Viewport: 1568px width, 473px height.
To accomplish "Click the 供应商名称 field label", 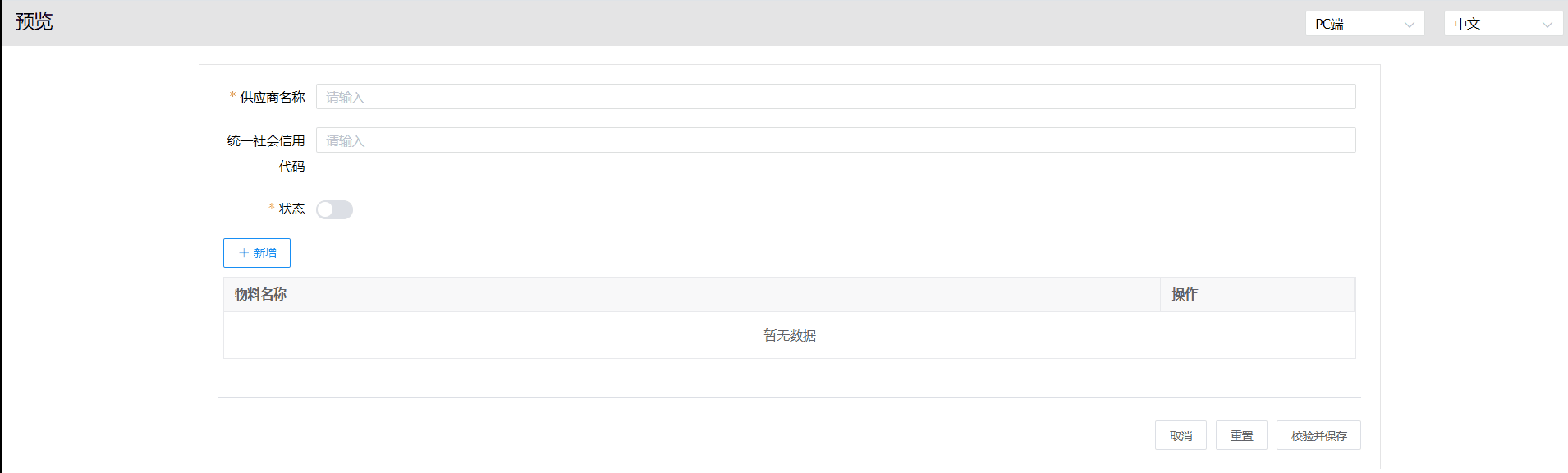I will tap(272, 98).
